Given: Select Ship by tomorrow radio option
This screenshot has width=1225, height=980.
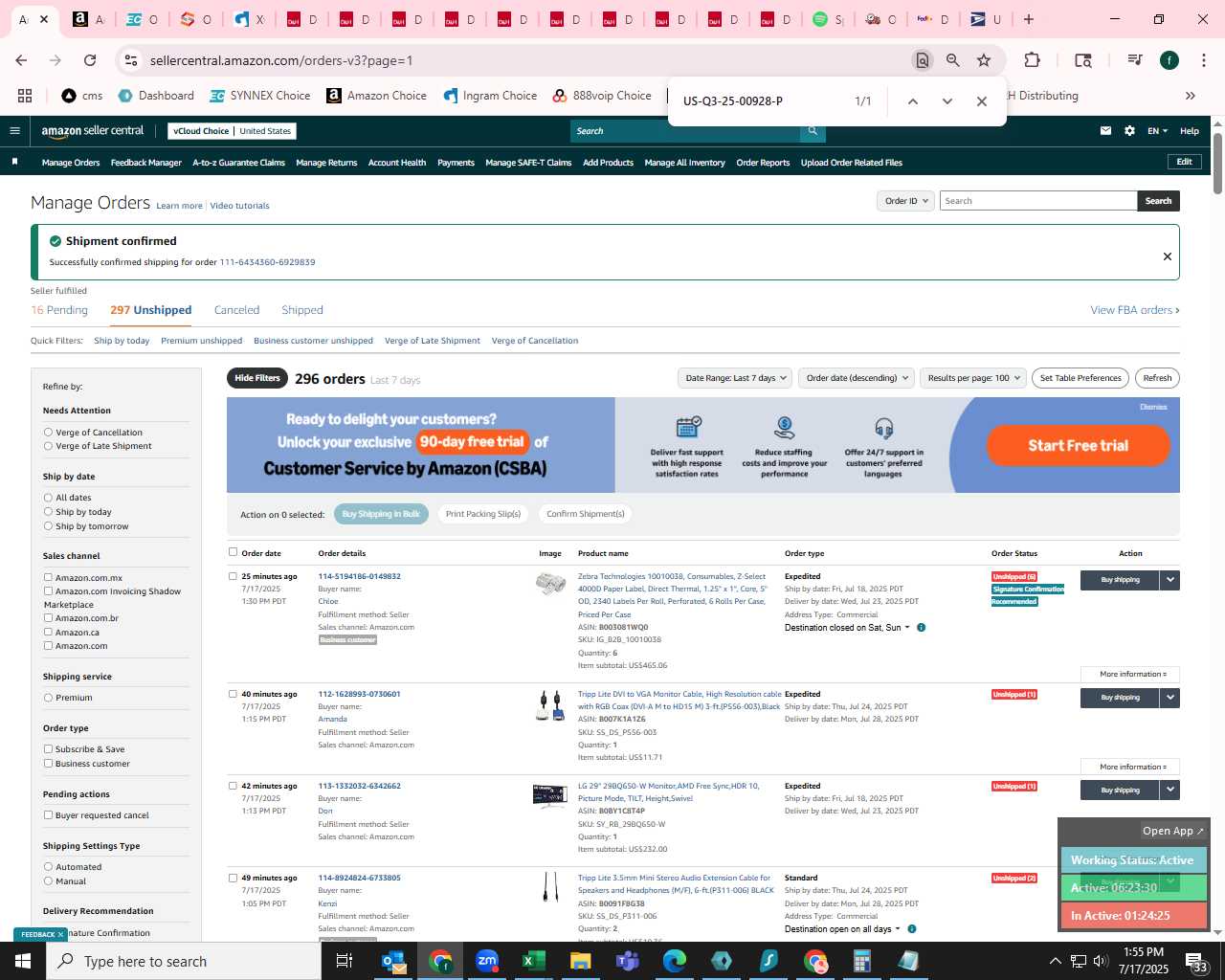Looking at the screenshot, I should point(48,526).
